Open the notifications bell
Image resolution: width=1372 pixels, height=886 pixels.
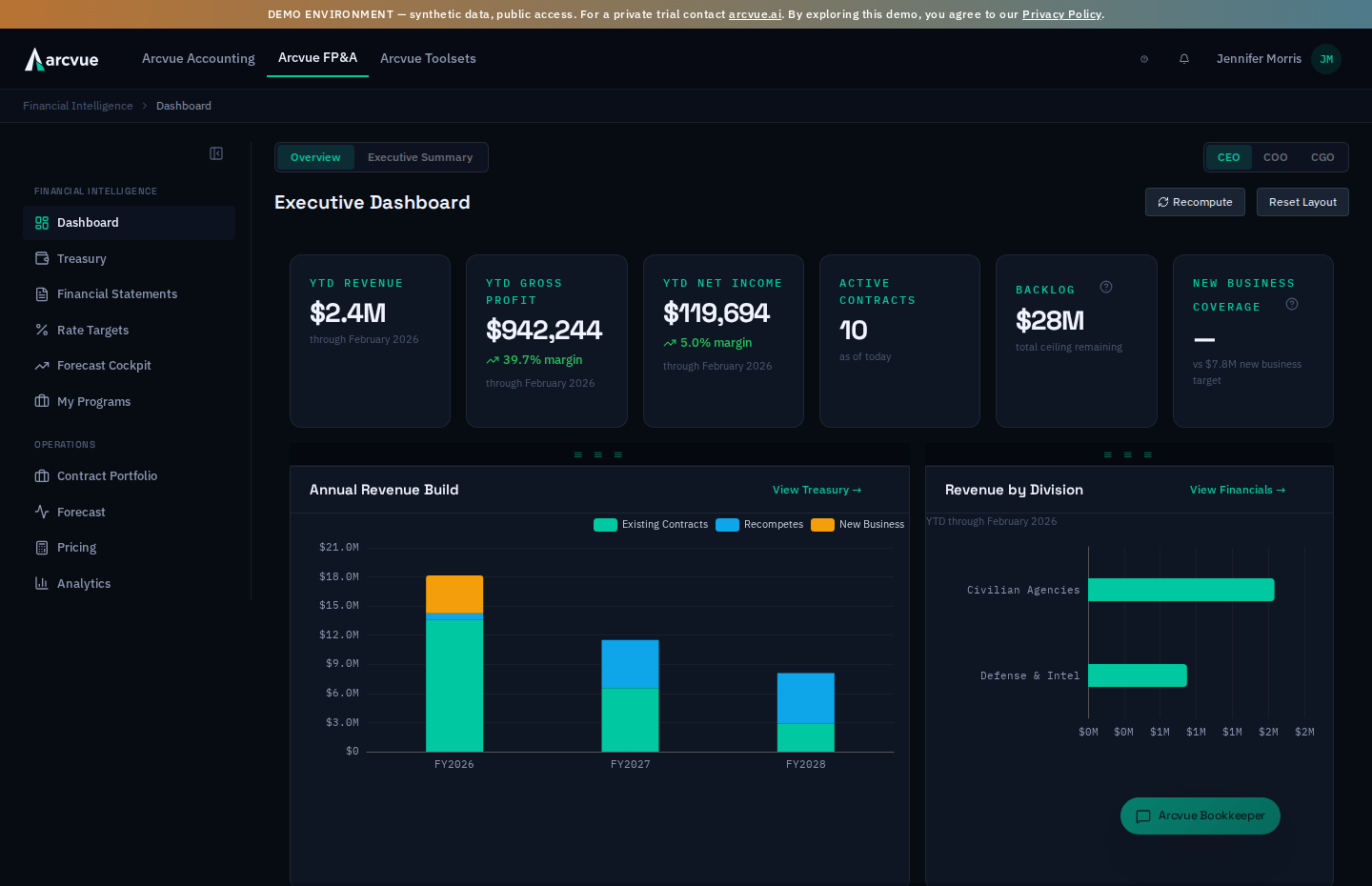[1184, 59]
